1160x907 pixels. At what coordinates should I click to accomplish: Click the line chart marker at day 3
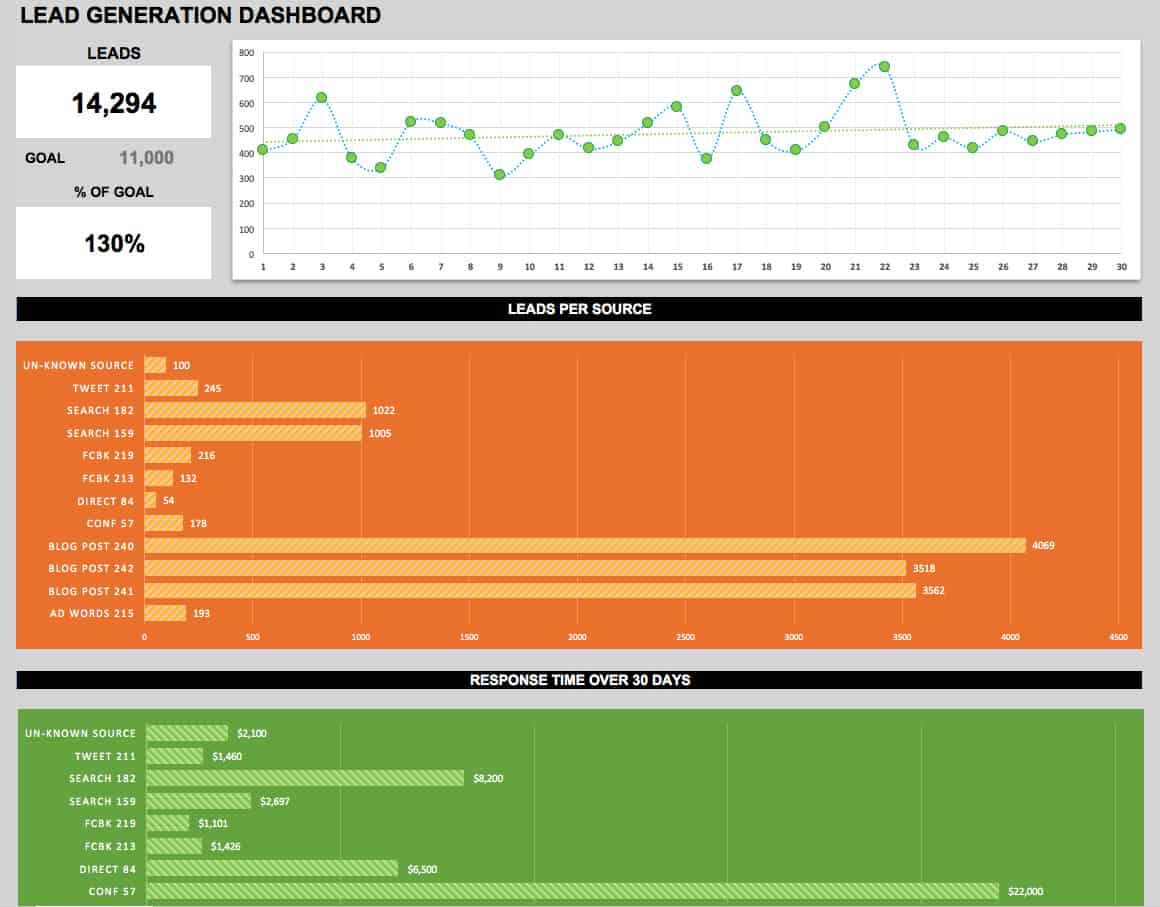point(322,98)
